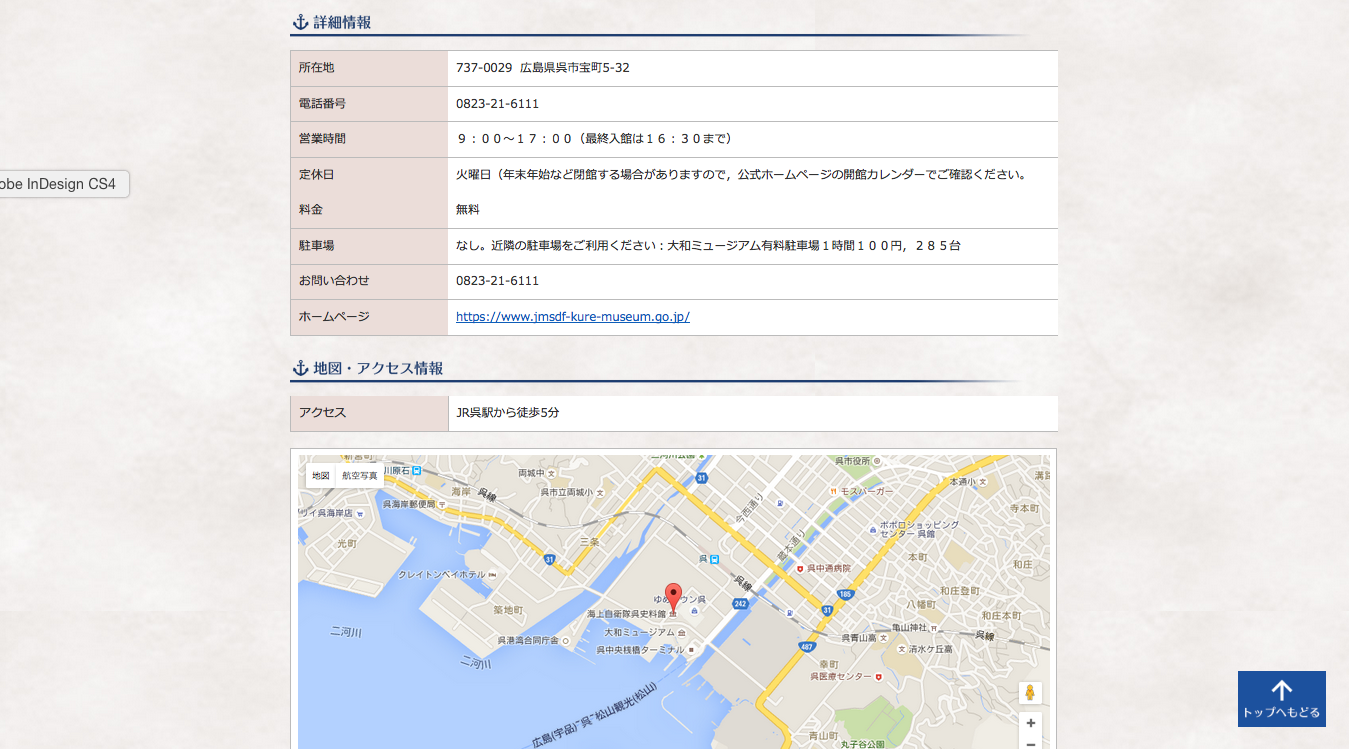Click the parking info text なし。近隣の駐車場
1349x749 pixels.
click(708, 245)
